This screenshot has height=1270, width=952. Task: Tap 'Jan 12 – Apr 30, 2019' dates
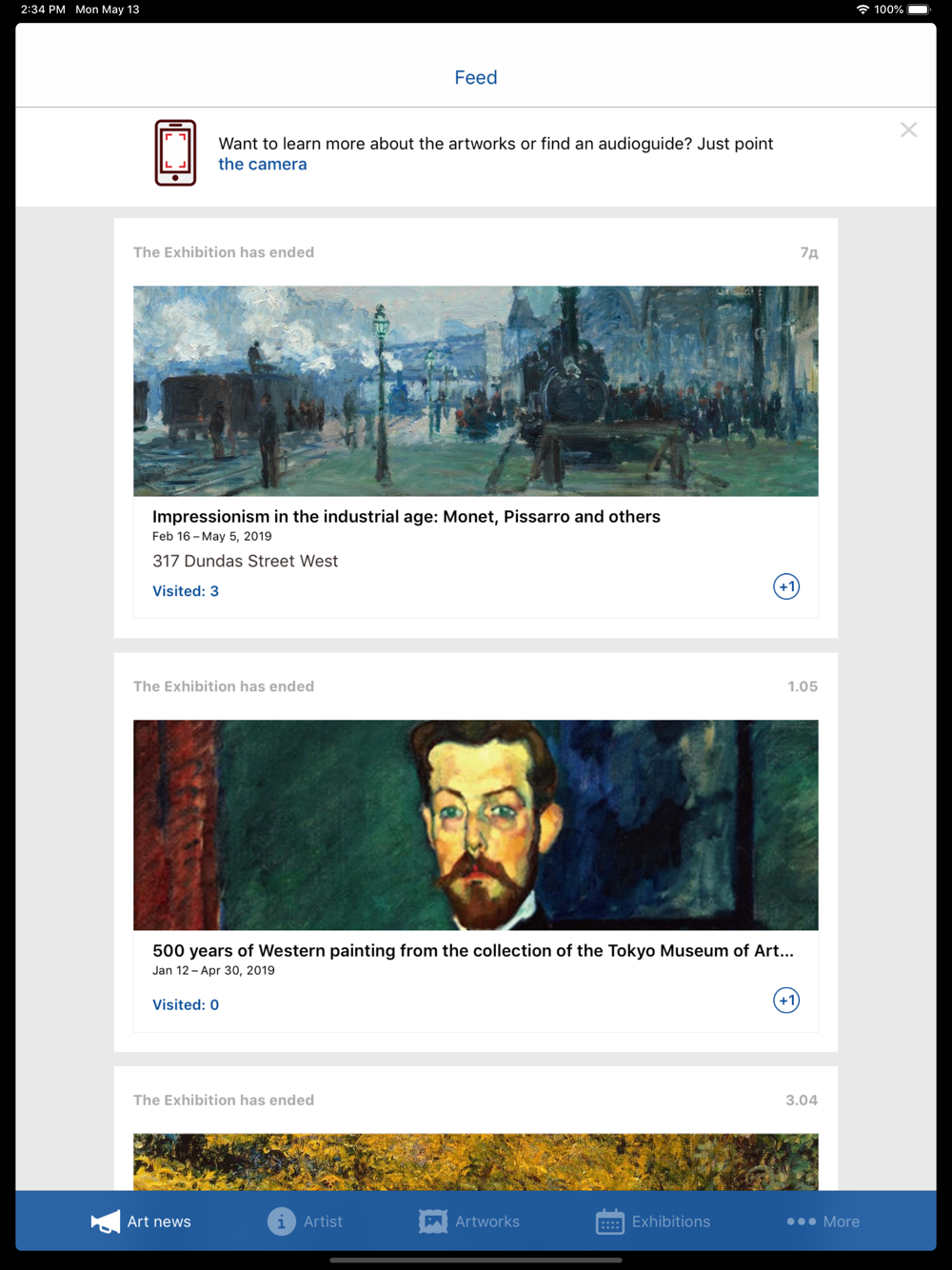tap(213, 970)
